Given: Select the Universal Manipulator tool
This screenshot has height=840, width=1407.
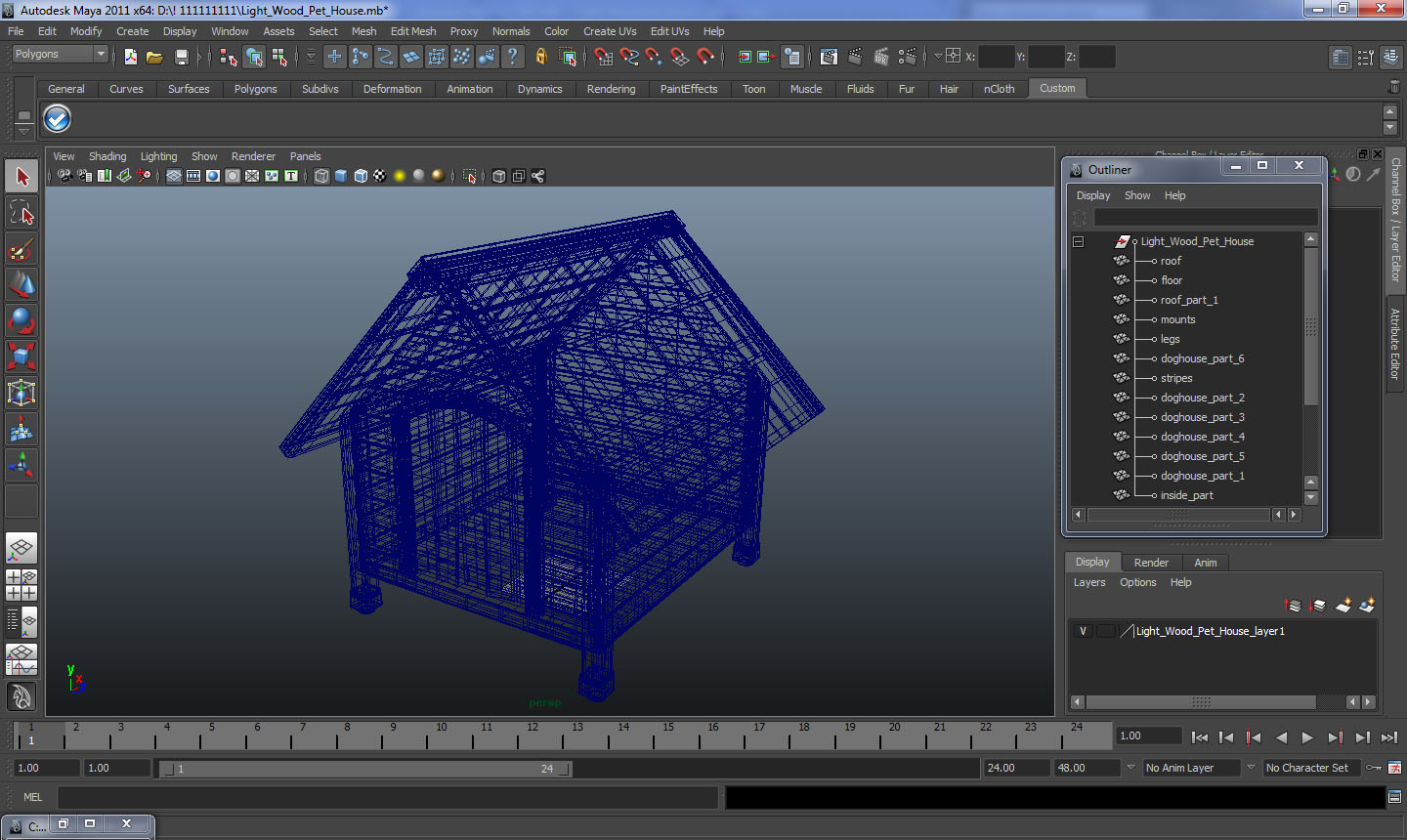Looking at the screenshot, I should coord(21,393).
